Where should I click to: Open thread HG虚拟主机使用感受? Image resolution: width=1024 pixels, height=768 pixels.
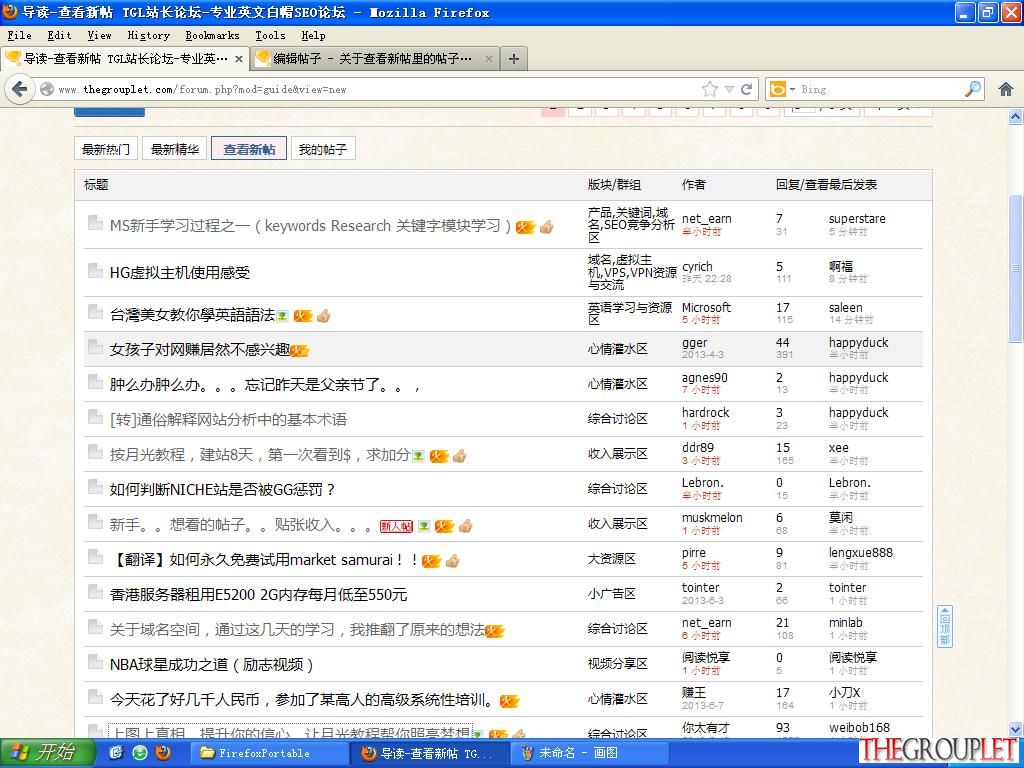(x=180, y=272)
